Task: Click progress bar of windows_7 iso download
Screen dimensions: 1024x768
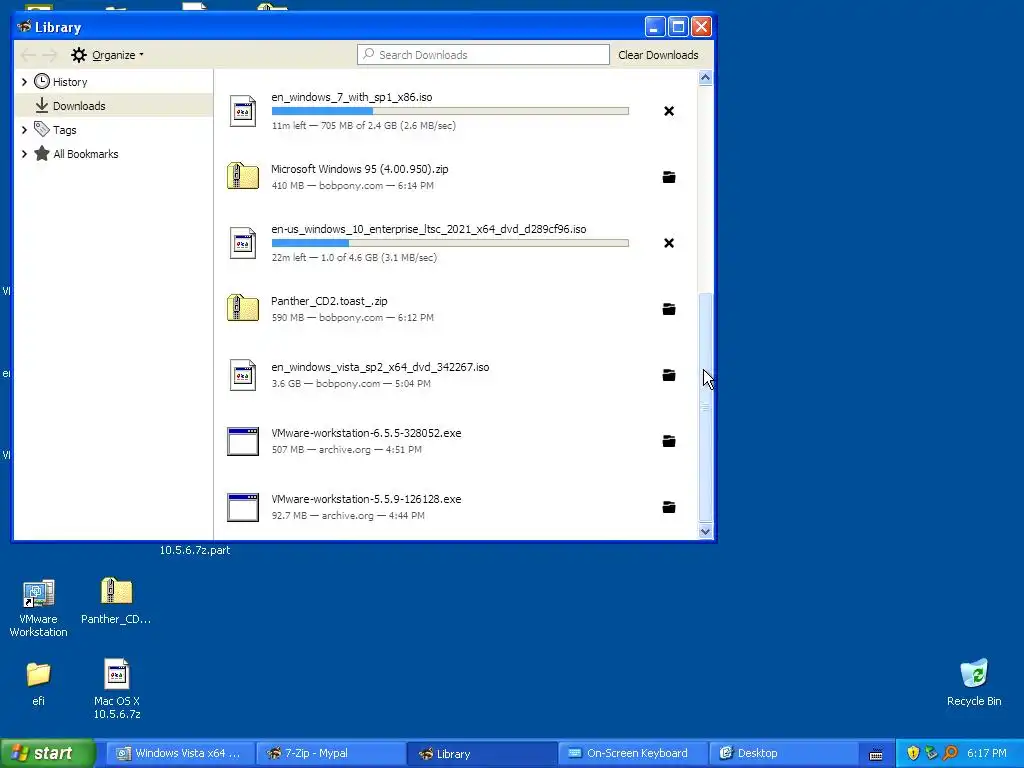Action: click(x=450, y=111)
